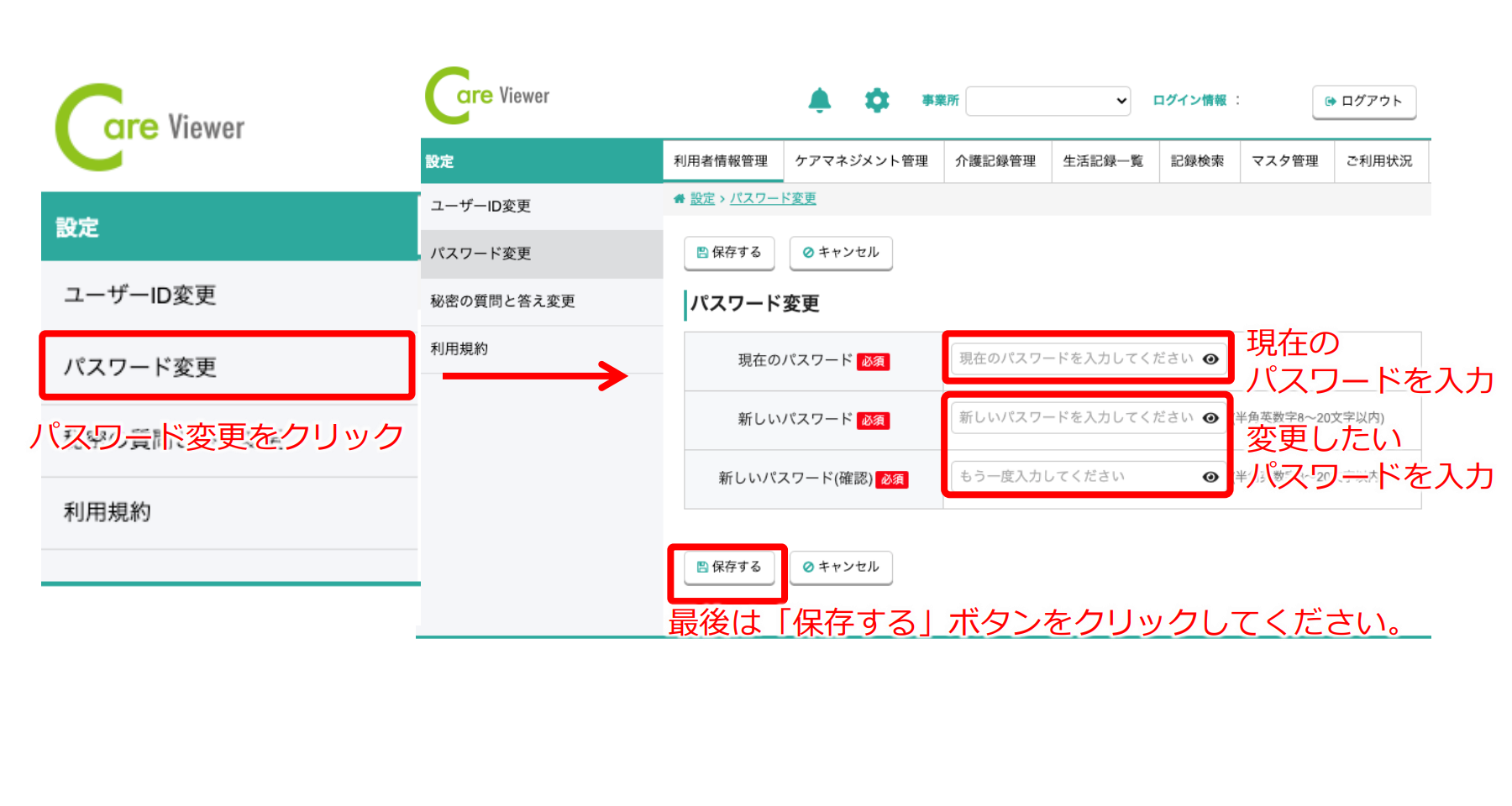Select the 介護記録管理 tab

click(995, 161)
